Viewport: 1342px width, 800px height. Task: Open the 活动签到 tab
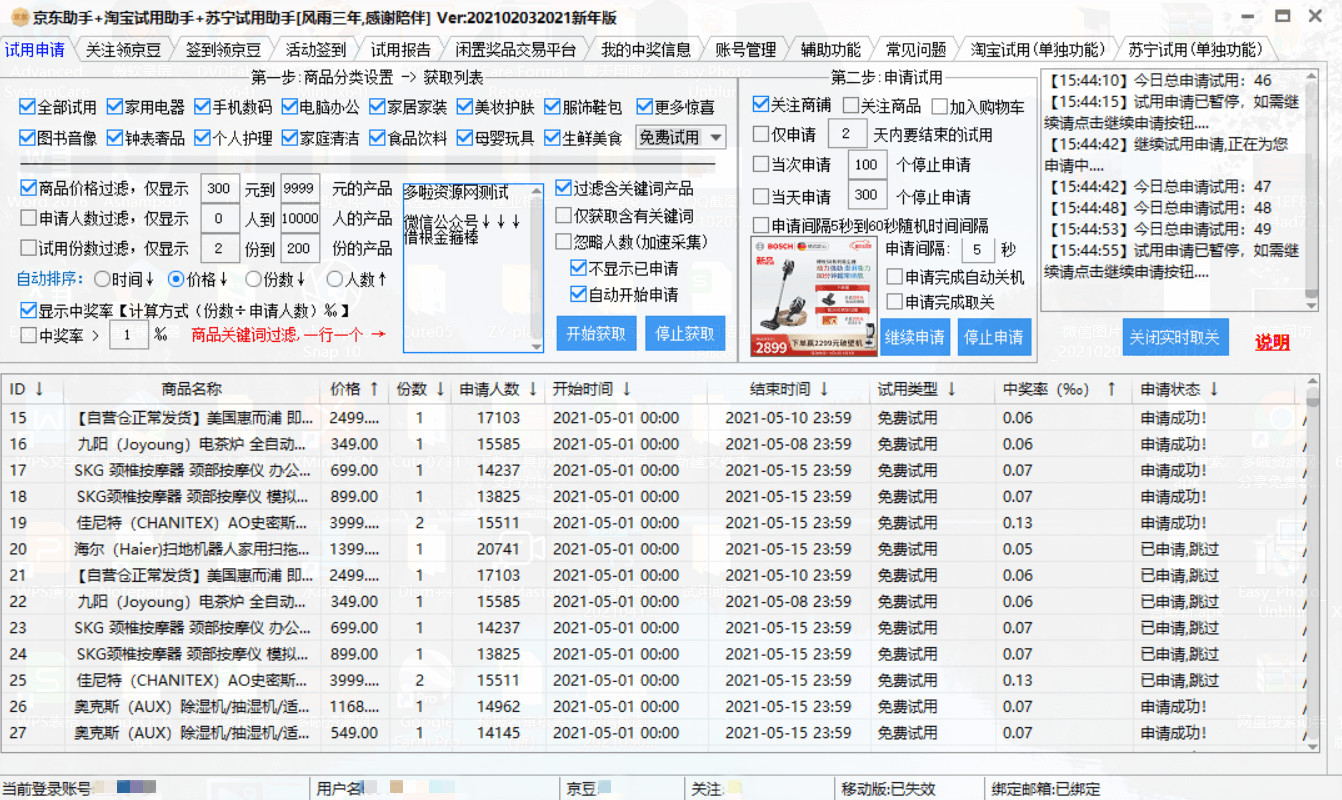click(316, 50)
